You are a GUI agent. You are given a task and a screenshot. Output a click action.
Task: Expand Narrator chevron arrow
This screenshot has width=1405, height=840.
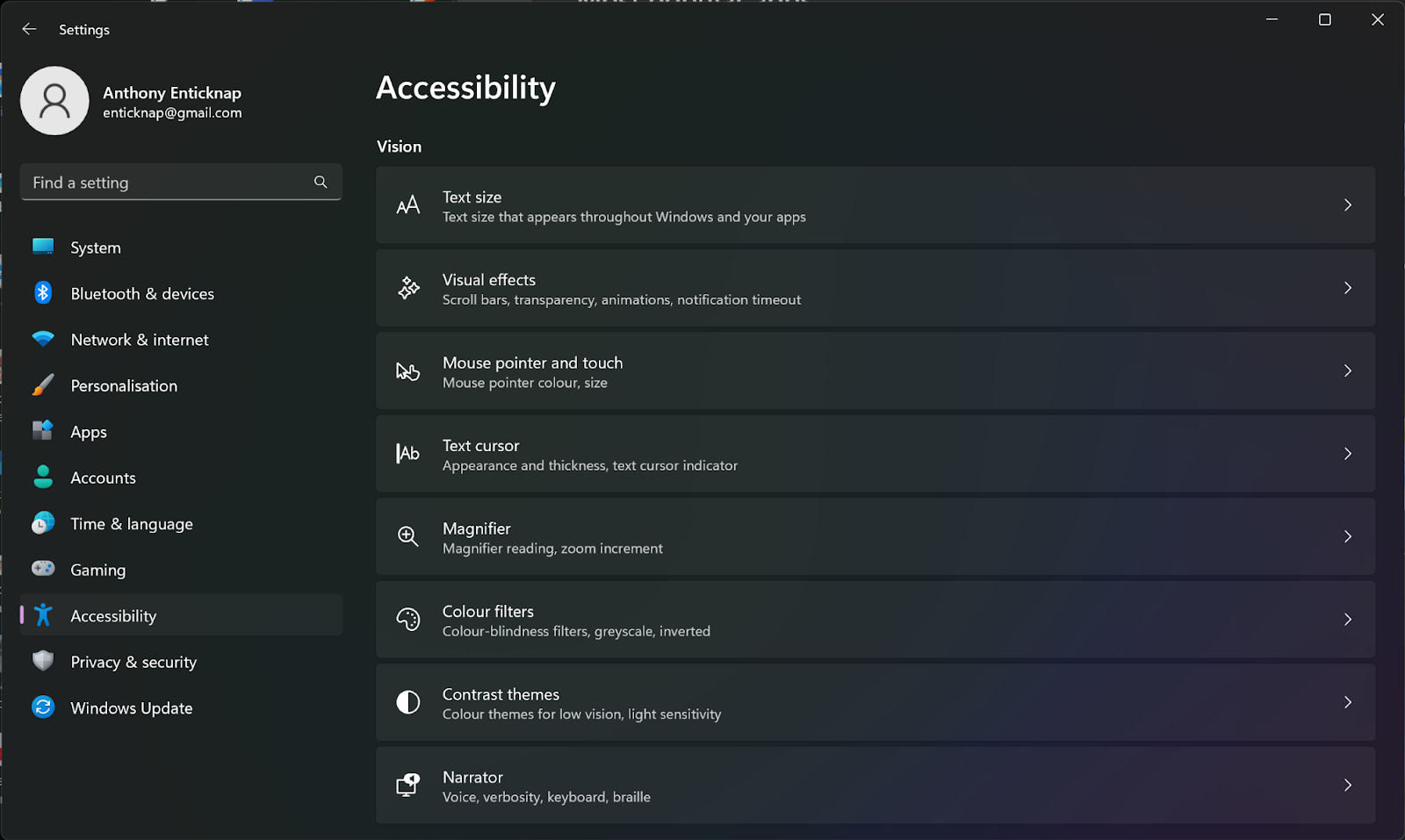tap(1348, 786)
